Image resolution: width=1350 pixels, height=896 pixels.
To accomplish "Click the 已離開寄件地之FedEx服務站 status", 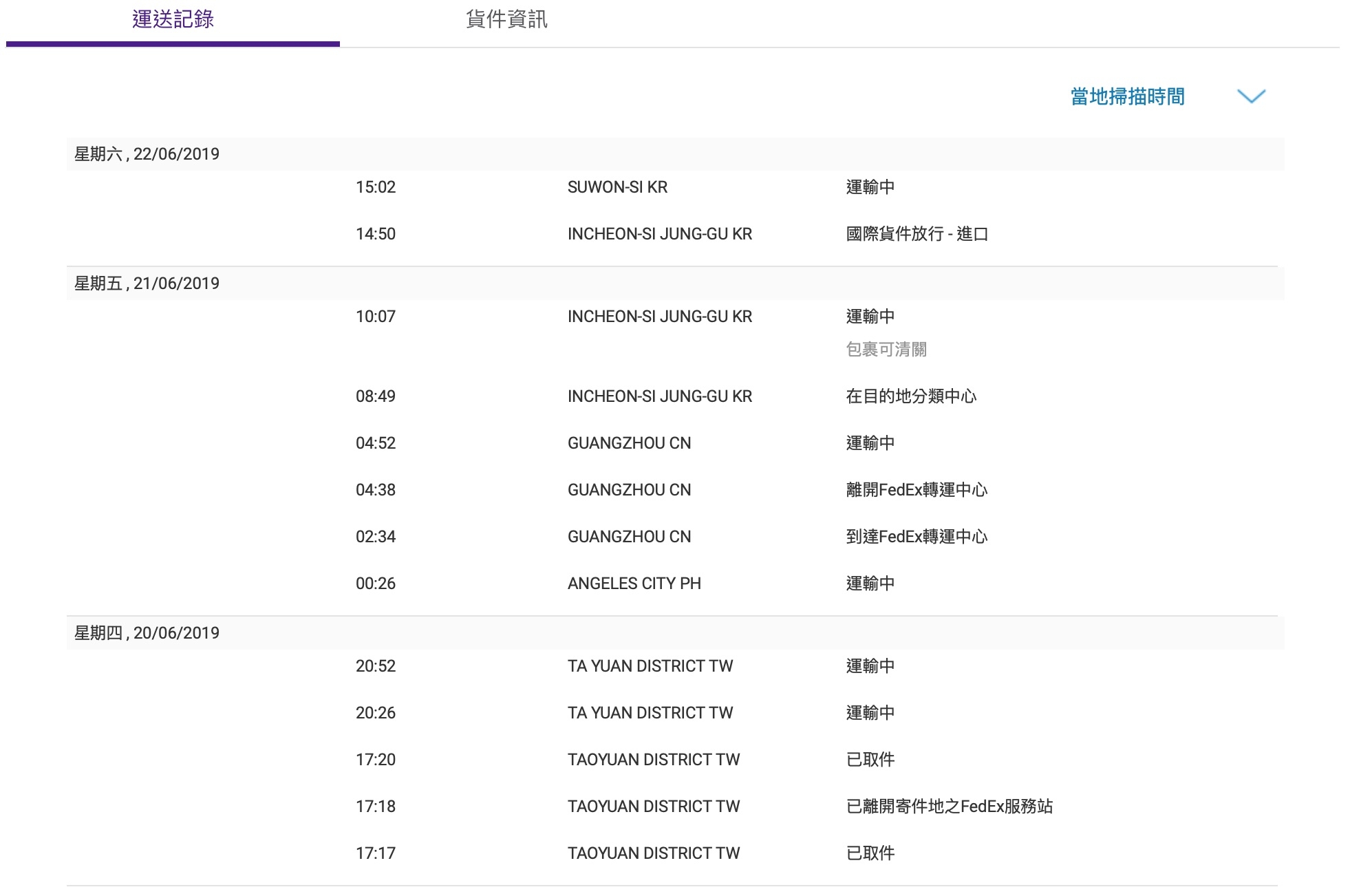I will [x=950, y=807].
